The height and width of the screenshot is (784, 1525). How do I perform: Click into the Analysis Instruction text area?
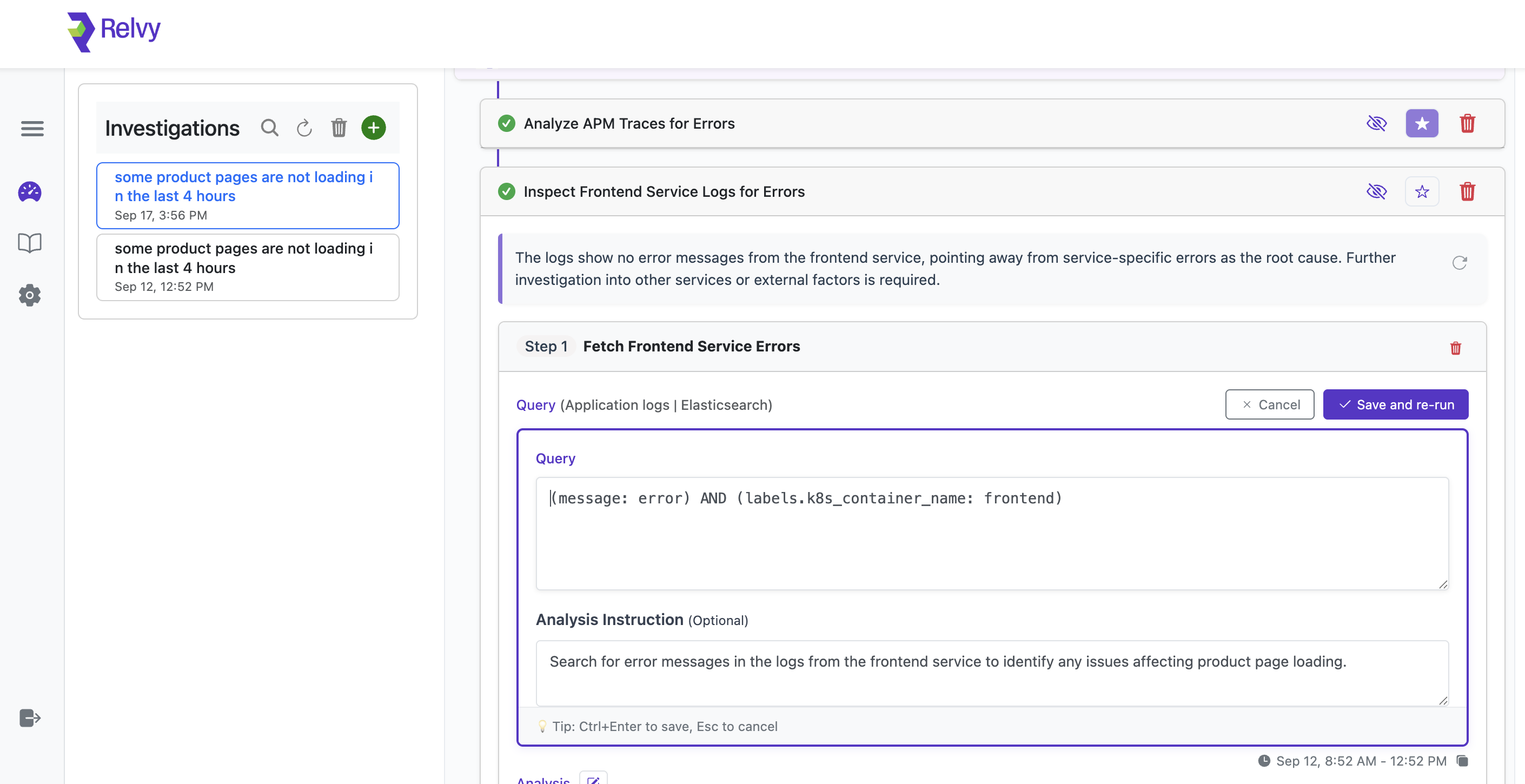pyautogui.click(x=992, y=672)
